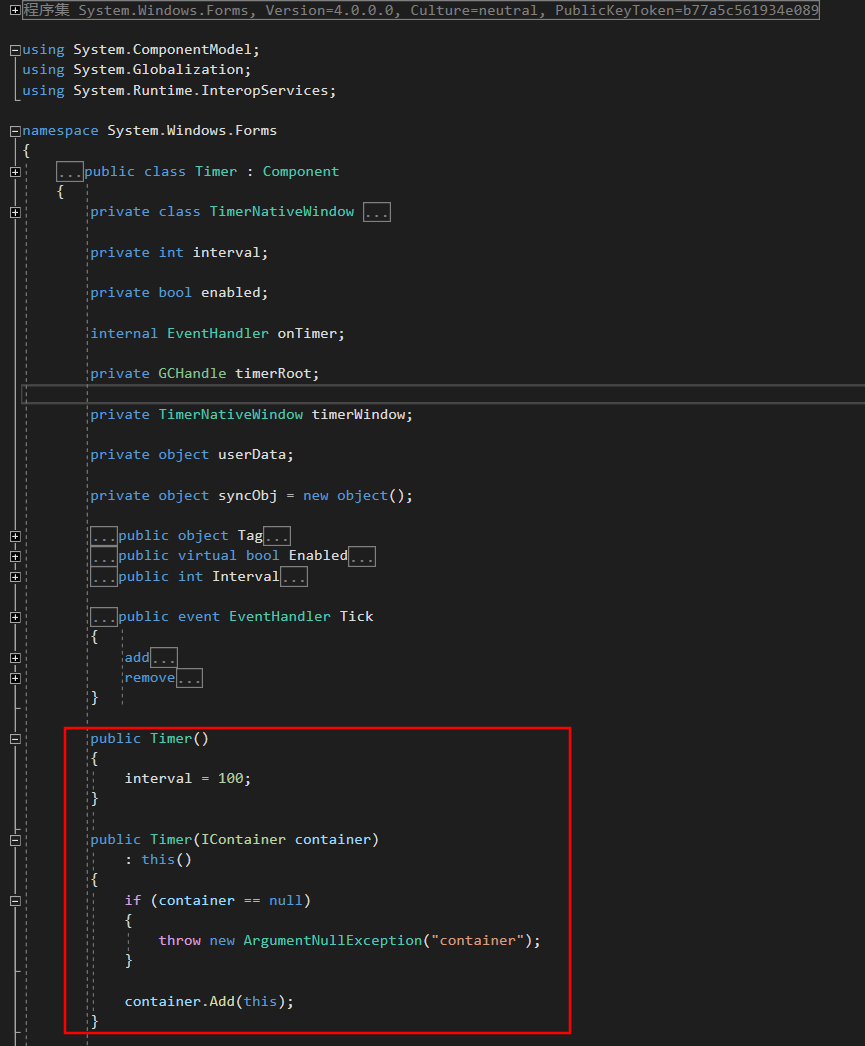Collapse the Timer(IContainer container) constructor
Screen dimensions: 865x1046
pyautogui.click(x=14, y=839)
